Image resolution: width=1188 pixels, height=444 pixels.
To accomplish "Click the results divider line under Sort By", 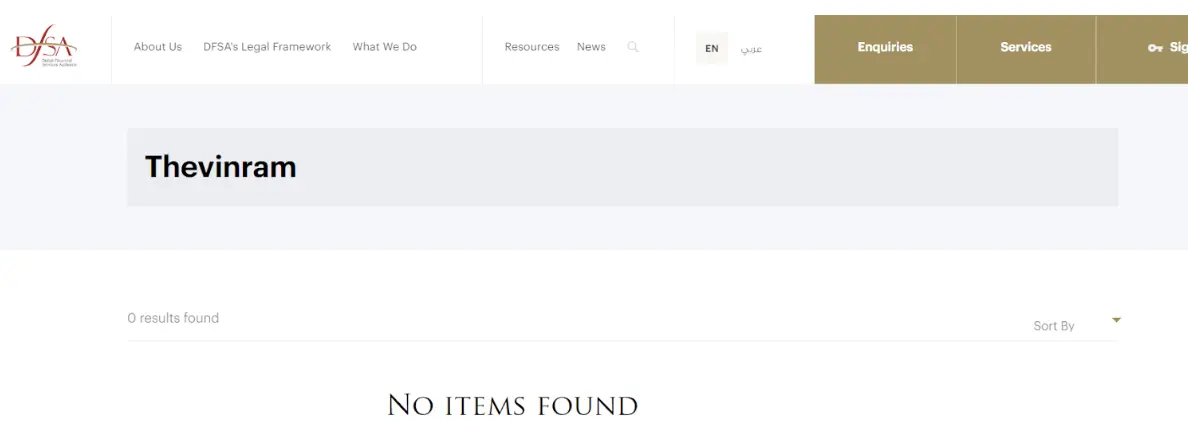I will click(x=622, y=341).
